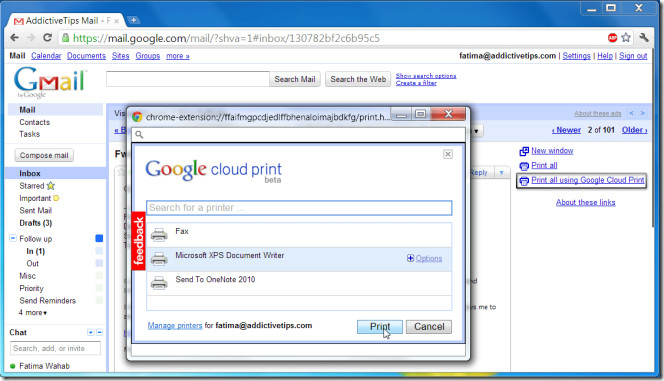Viewport: 664px width, 381px height.
Task: Click the Gmail search input box
Action: [188, 79]
